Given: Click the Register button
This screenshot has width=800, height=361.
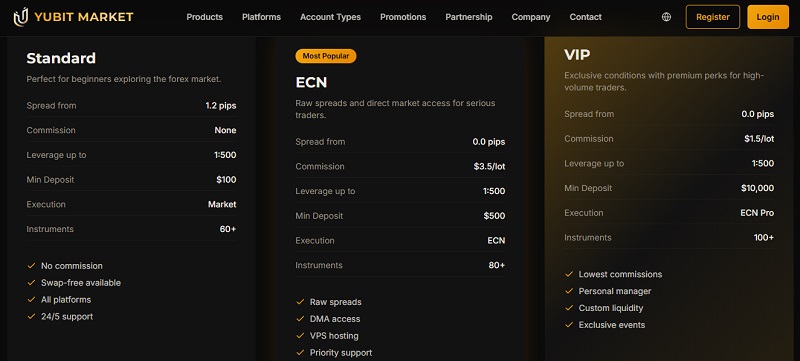Looking at the screenshot, I should point(713,17).
